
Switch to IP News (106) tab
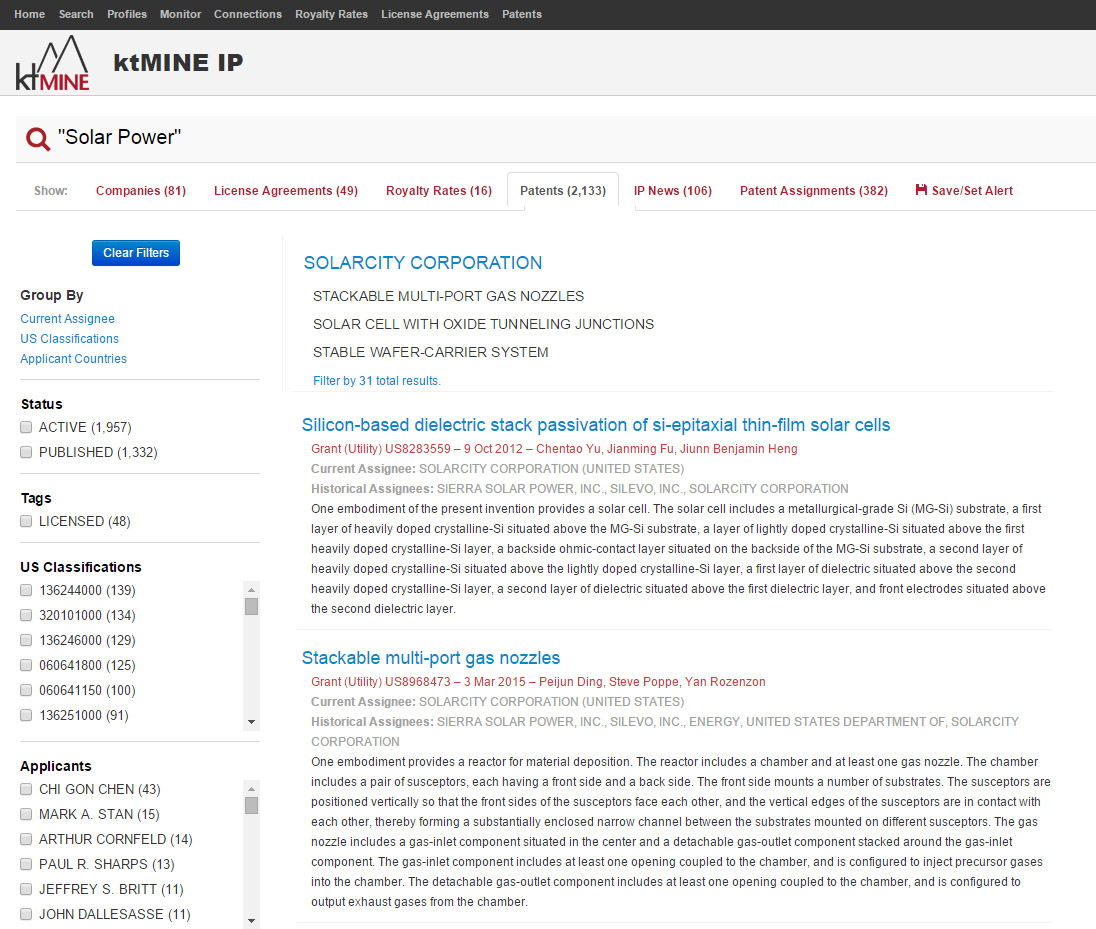pos(672,191)
